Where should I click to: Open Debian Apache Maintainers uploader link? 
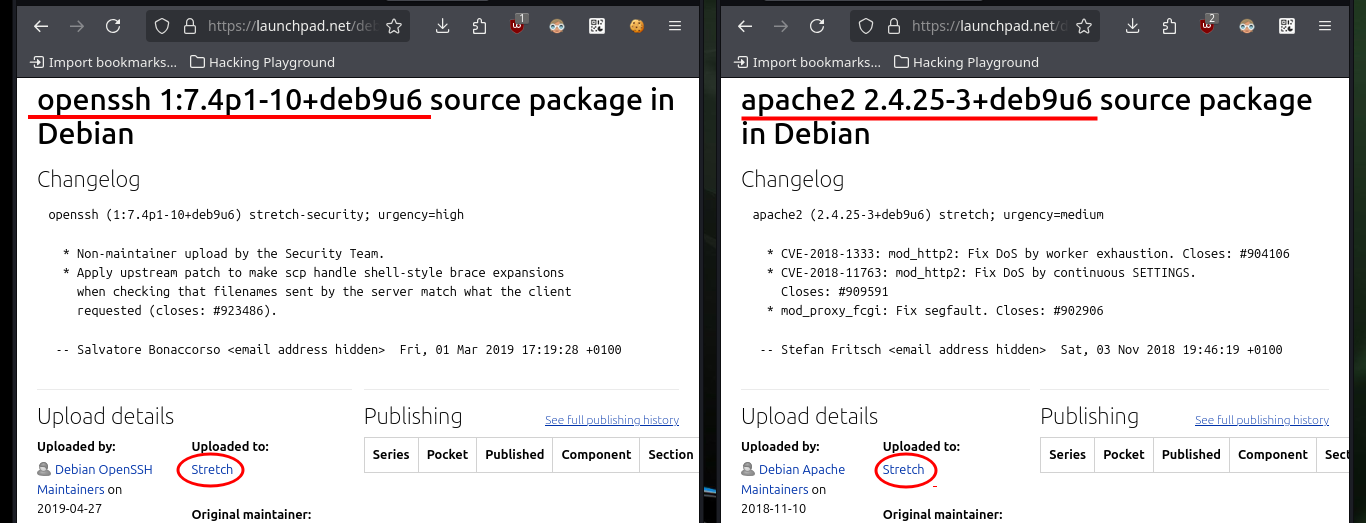click(793, 479)
